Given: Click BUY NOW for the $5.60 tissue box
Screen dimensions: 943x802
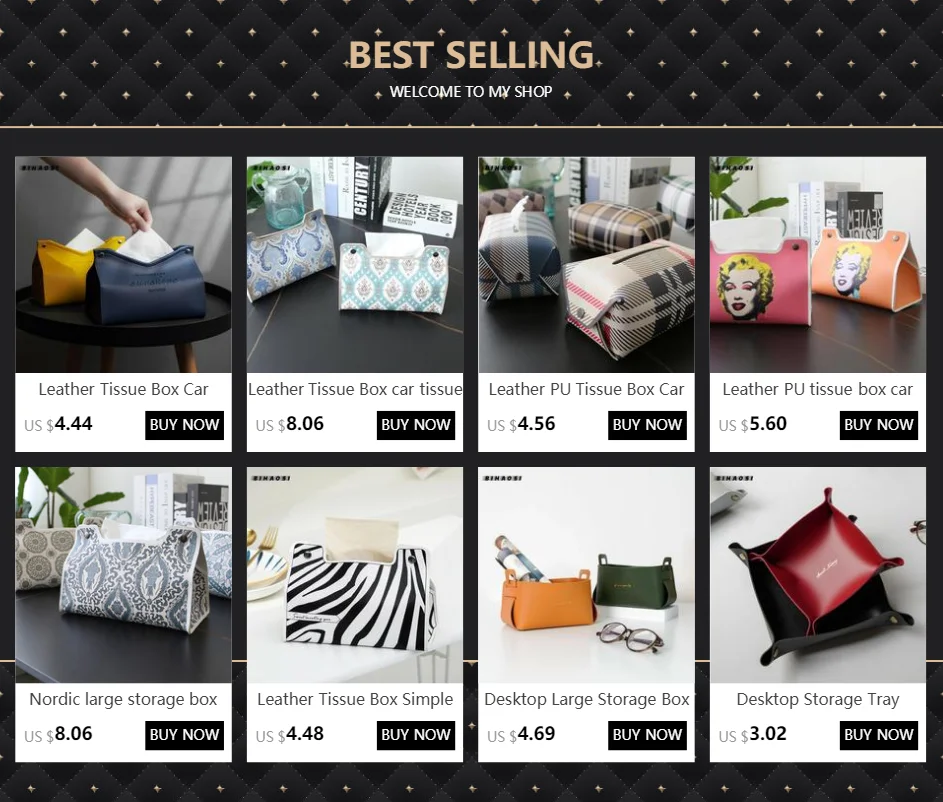Looking at the screenshot, I should (879, 425).
